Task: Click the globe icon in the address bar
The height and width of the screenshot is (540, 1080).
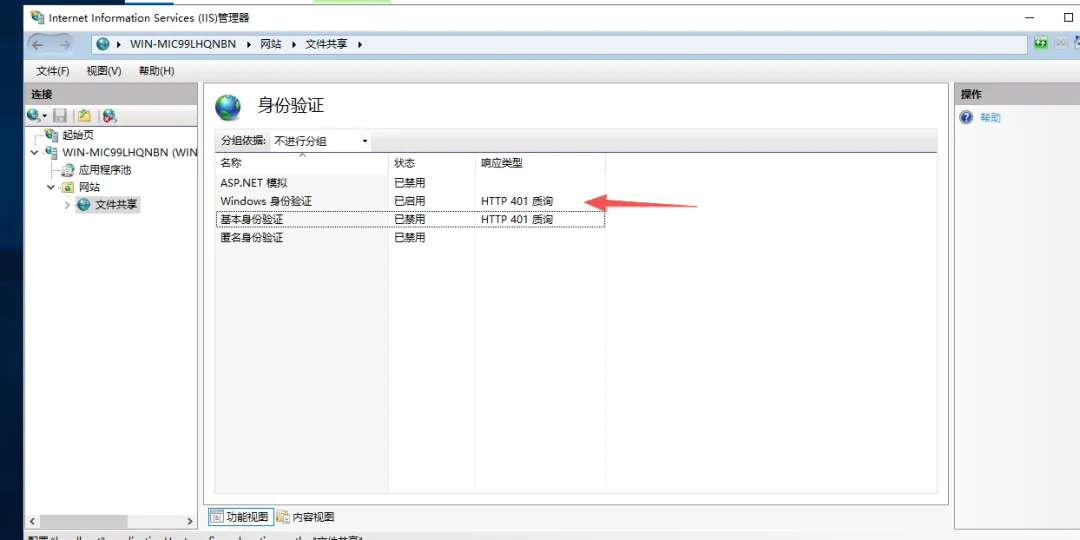Action: (x=103, y=44)
